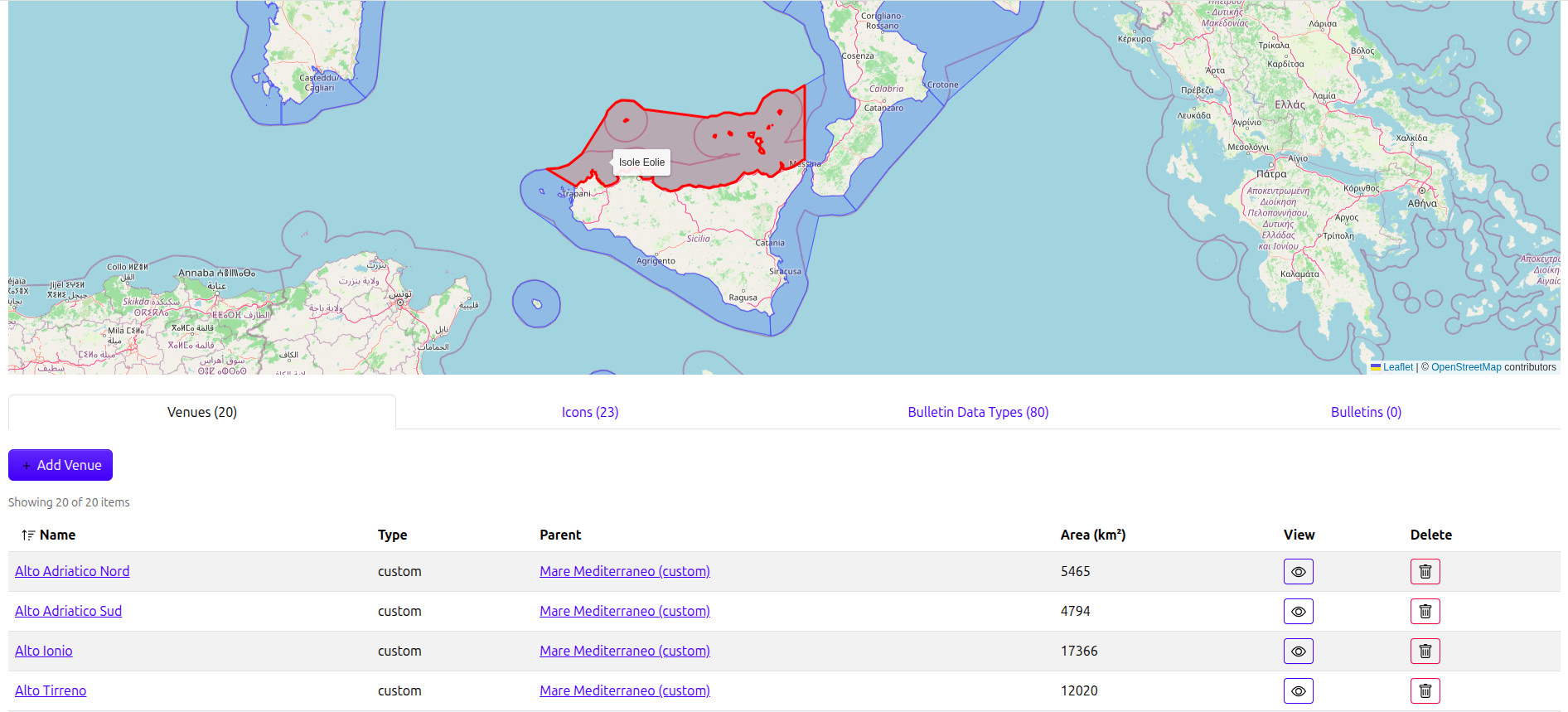
Task: Click the Type column header
Action: tap(393, 535)
